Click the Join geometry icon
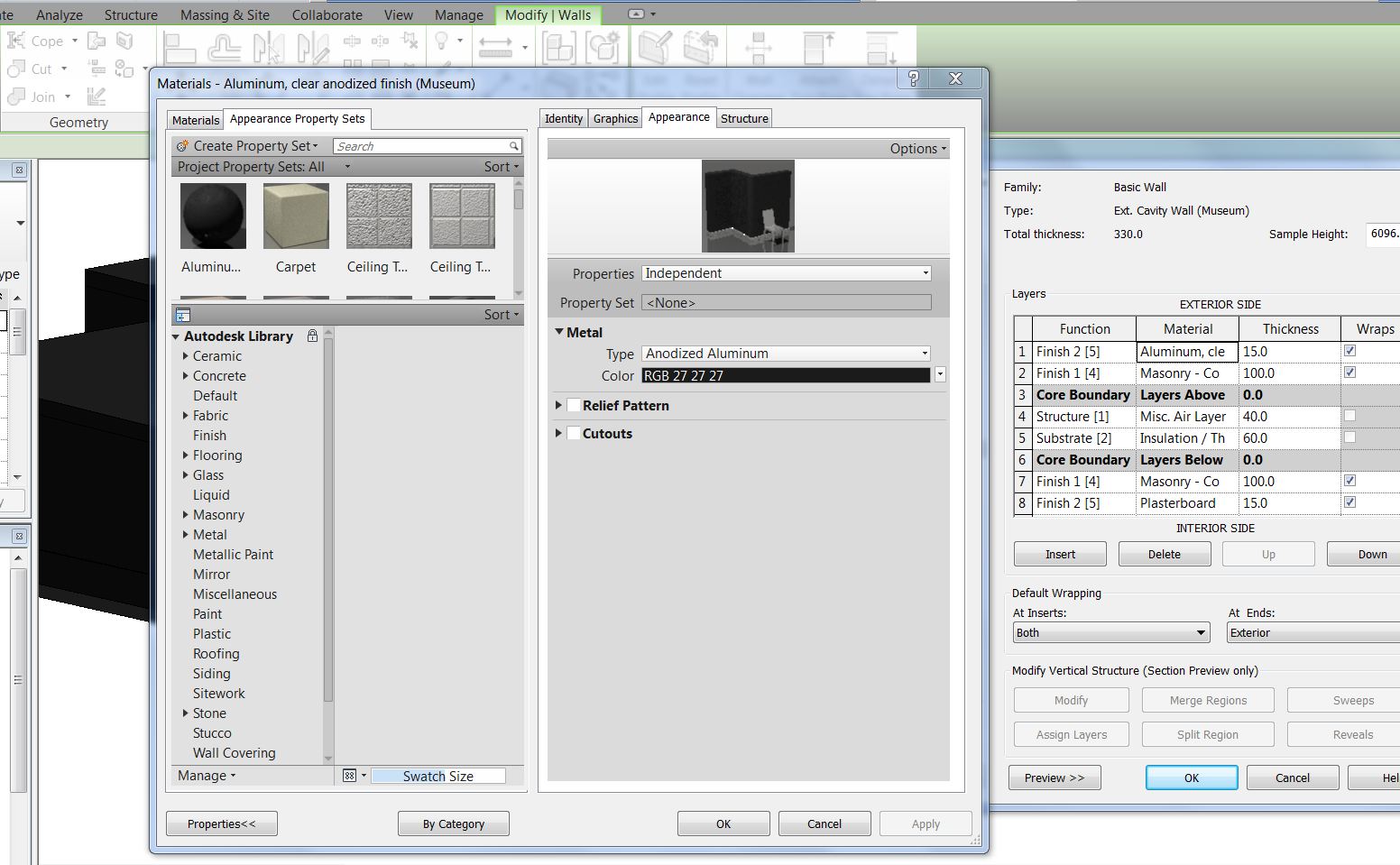This screenshot has height=865, width=1400. tap(15, 97)
